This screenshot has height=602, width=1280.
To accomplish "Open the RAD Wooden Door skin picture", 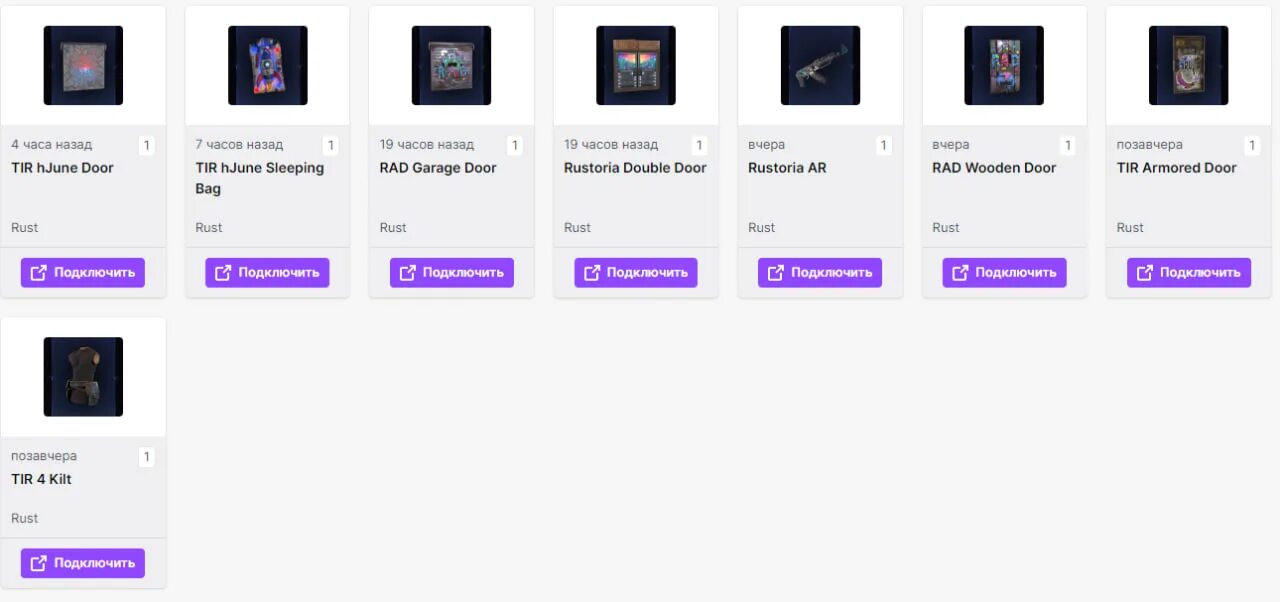I will point(1004,65).
